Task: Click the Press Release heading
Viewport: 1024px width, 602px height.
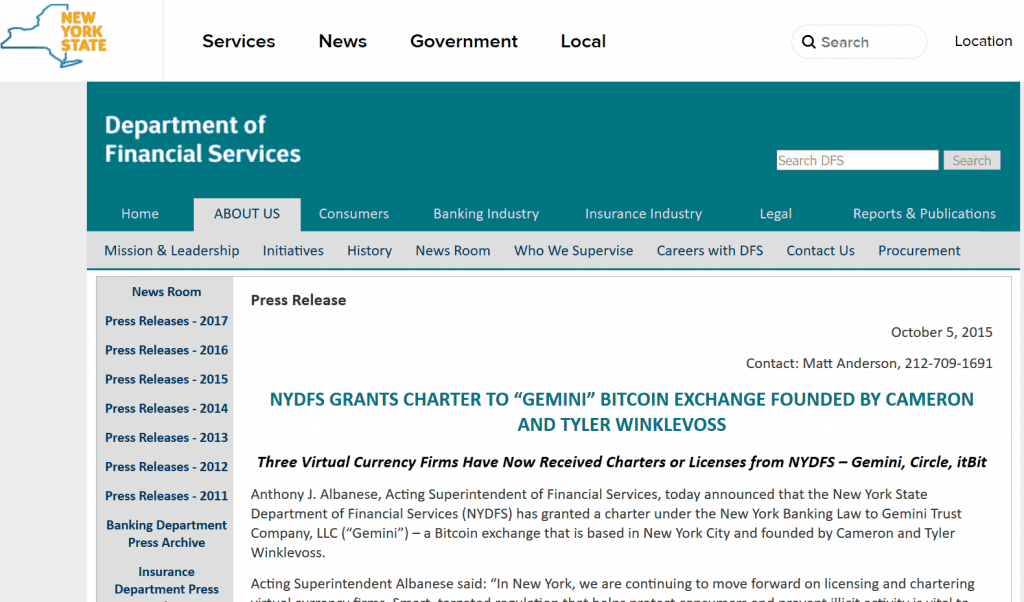Action: (x=298, y=300)
